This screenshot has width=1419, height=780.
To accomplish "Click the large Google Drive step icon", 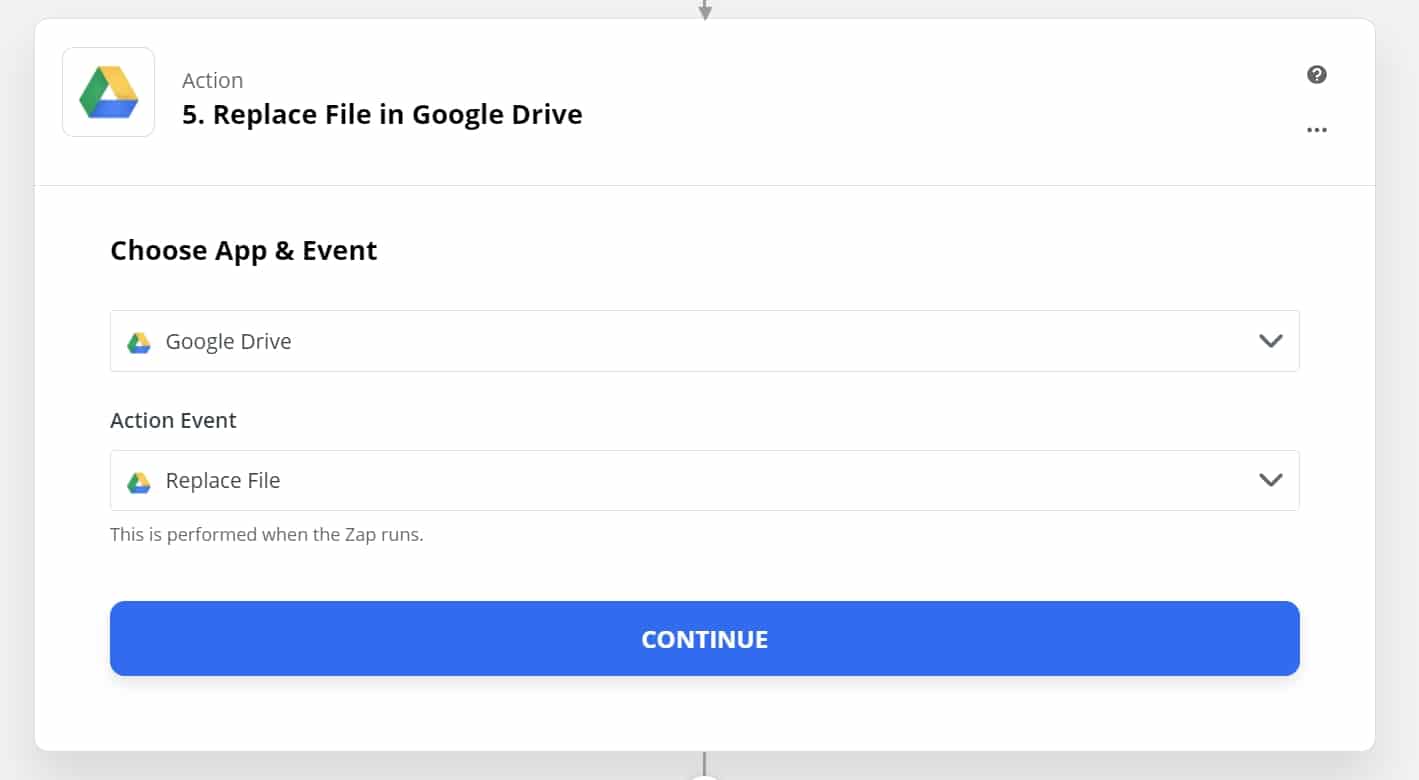I will coord(108,92).
